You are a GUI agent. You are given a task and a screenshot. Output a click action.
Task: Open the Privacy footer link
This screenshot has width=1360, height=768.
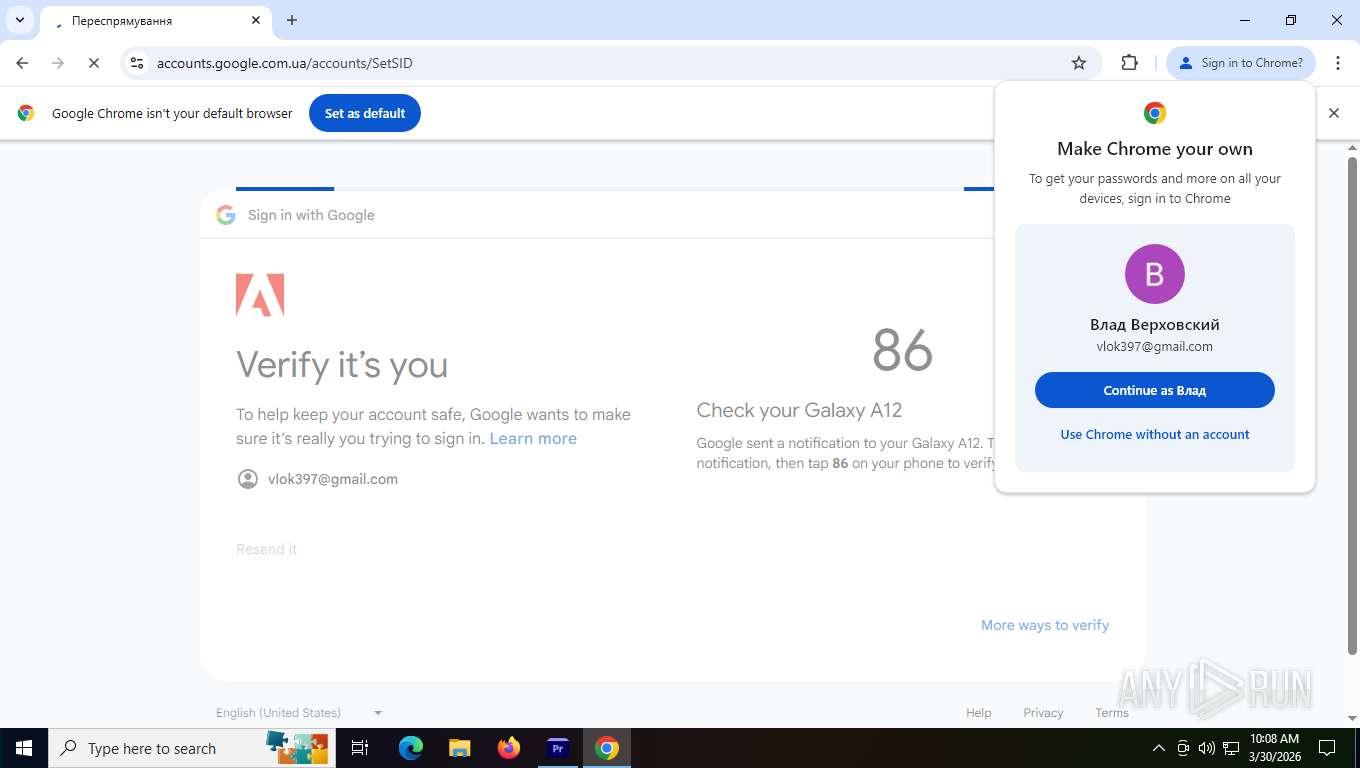pos(1043,713)
